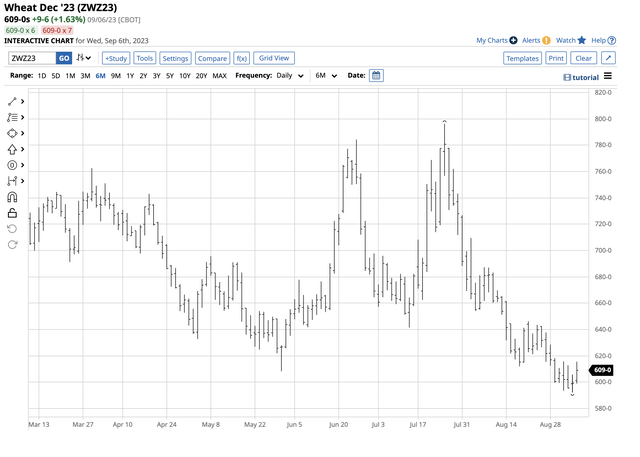640x457 pixels.
Task: Click the redo arrow icon
Action: pyautogui.click(x=12, y=244)
